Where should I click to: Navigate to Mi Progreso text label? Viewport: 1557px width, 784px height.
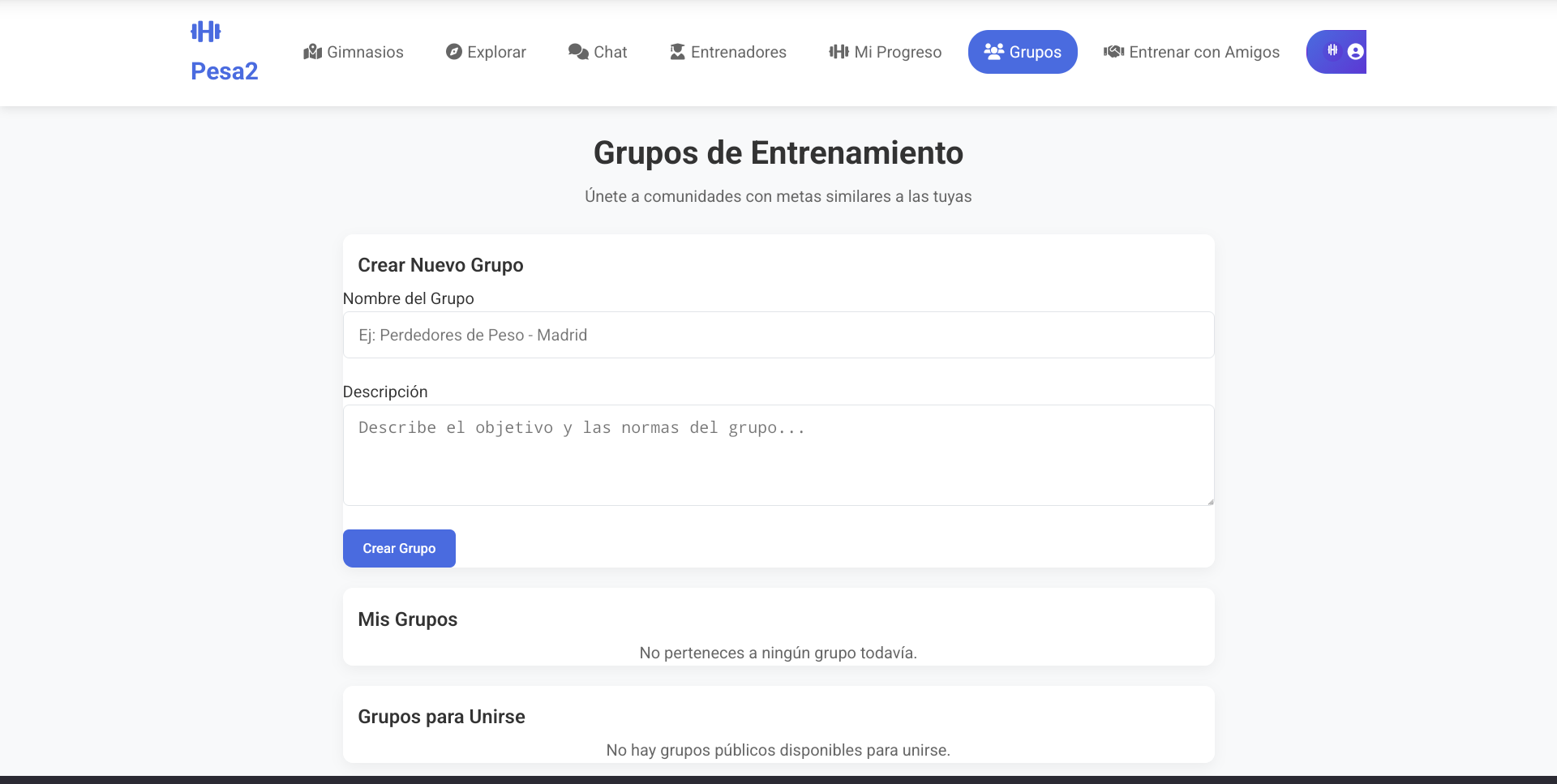click(898, 52)
